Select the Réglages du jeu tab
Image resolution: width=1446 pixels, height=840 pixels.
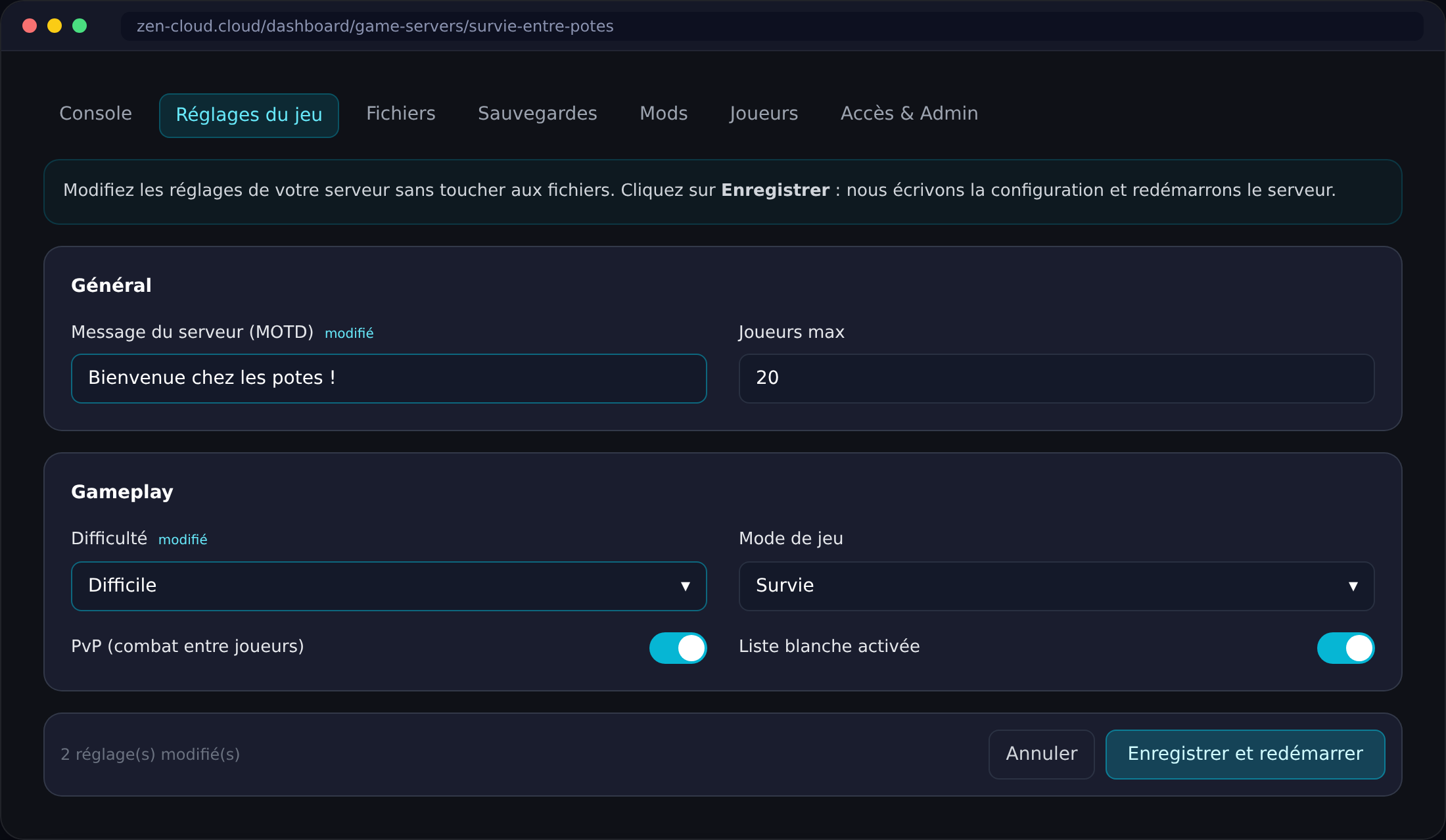tap(249, 115)
